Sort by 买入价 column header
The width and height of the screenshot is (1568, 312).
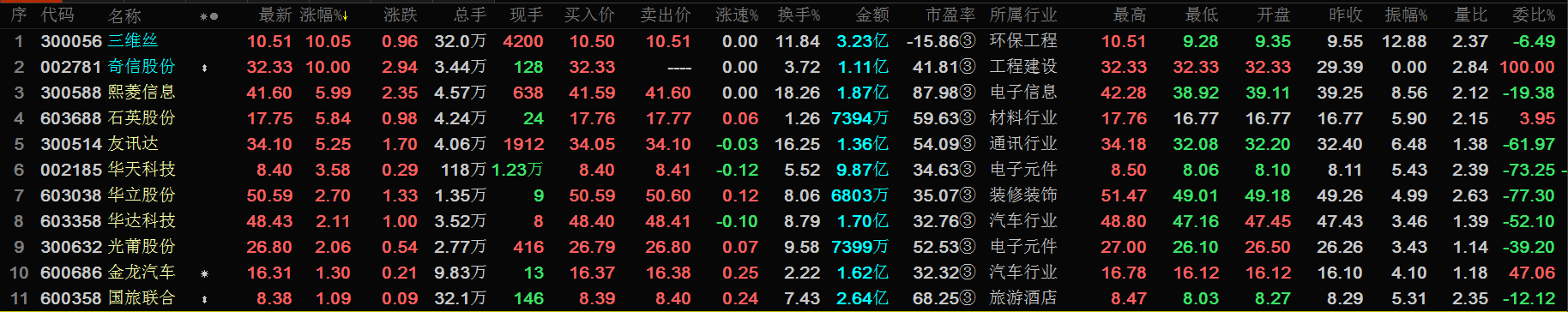click(x=589, y=15)
